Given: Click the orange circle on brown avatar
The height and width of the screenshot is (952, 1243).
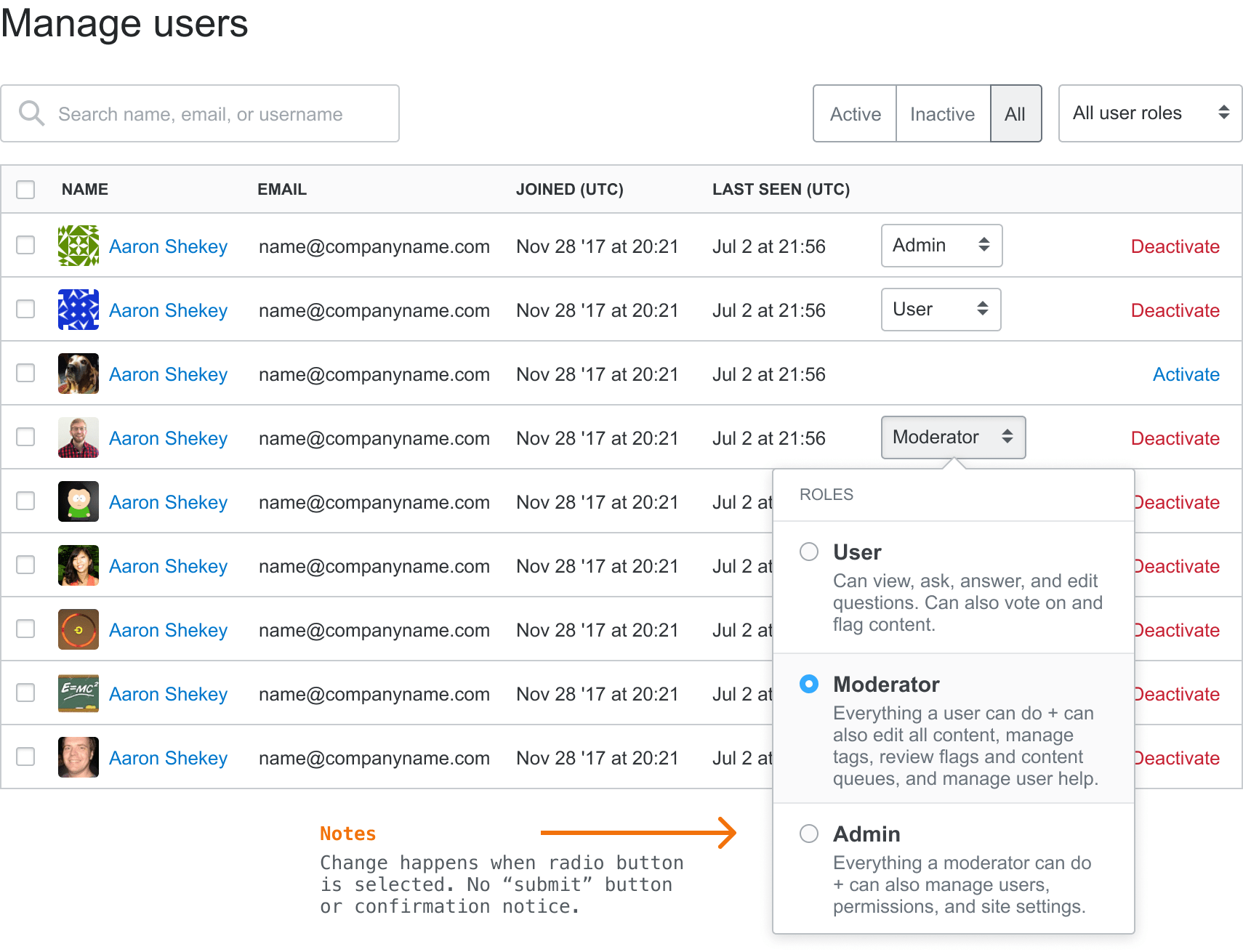Looking at the screenshot, I should 79,629.
